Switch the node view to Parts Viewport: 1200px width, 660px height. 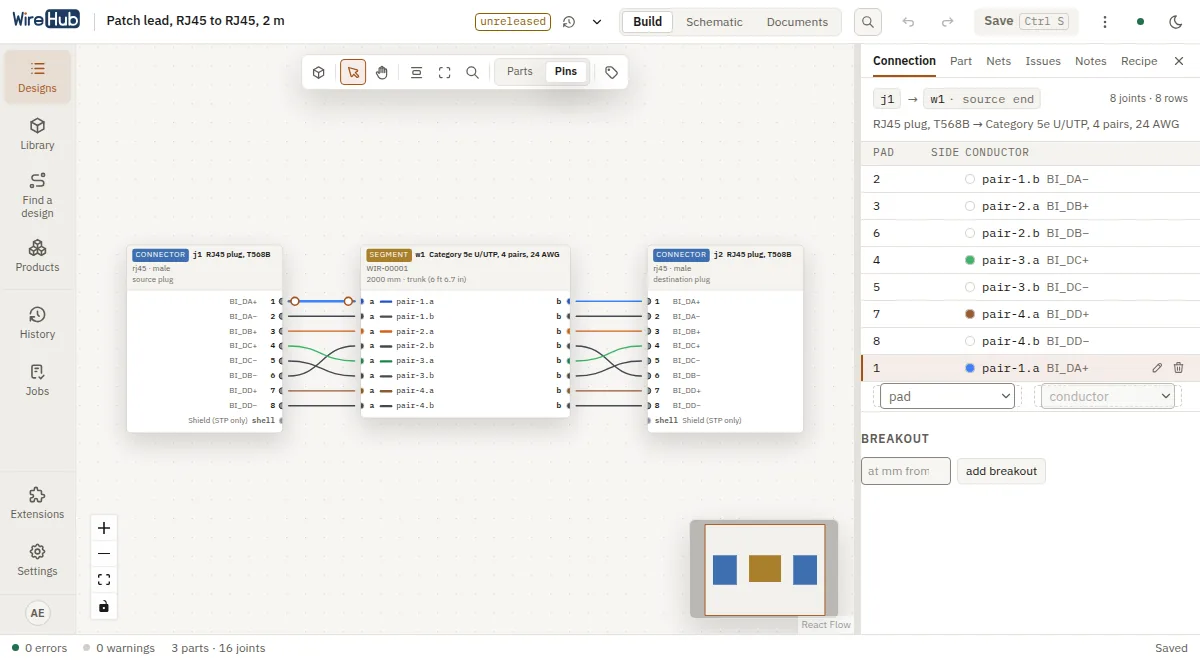point(520,72)
